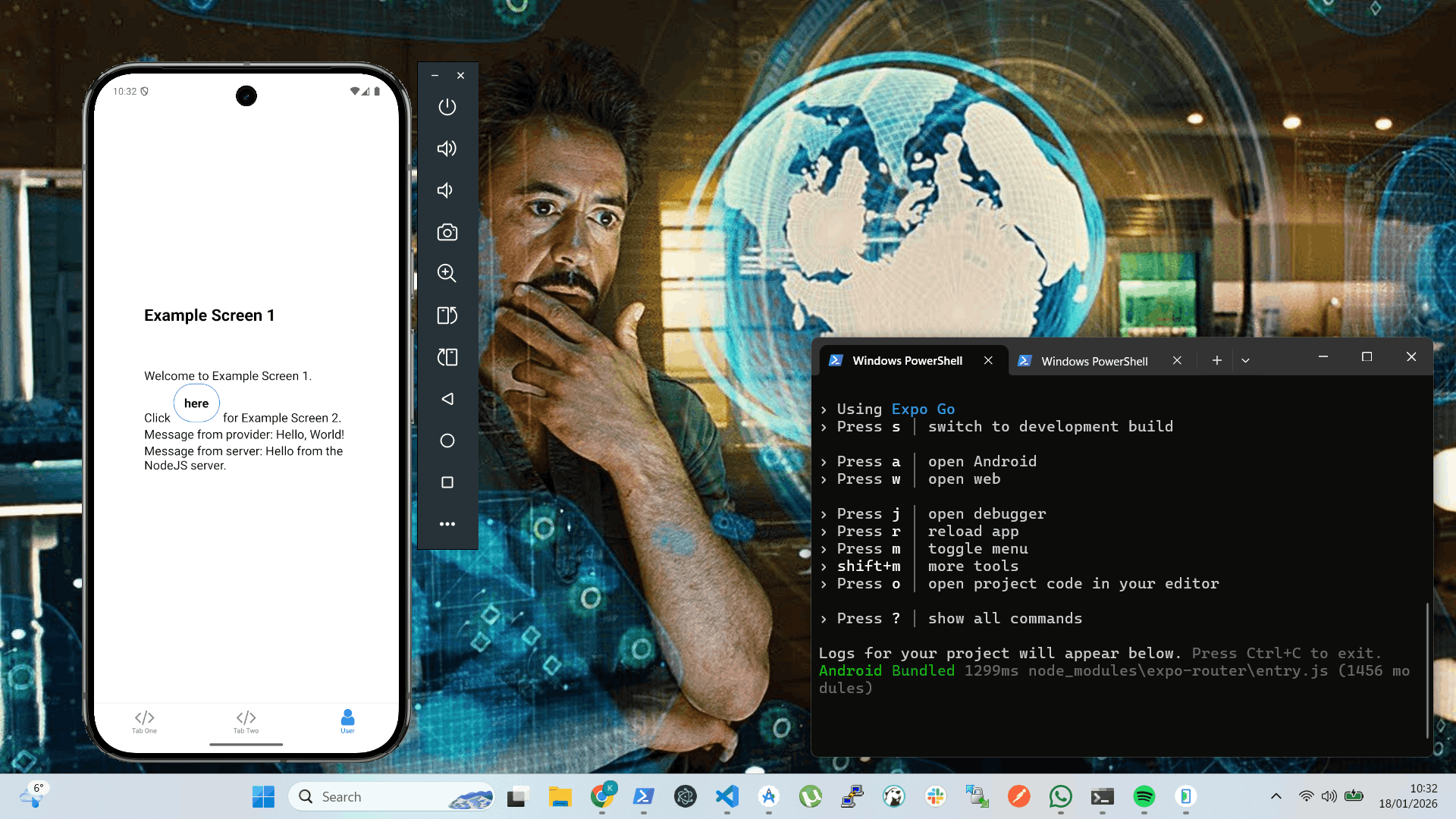Click the emulator volume up icon
The image size is (1456, 819).
[447, 149]
